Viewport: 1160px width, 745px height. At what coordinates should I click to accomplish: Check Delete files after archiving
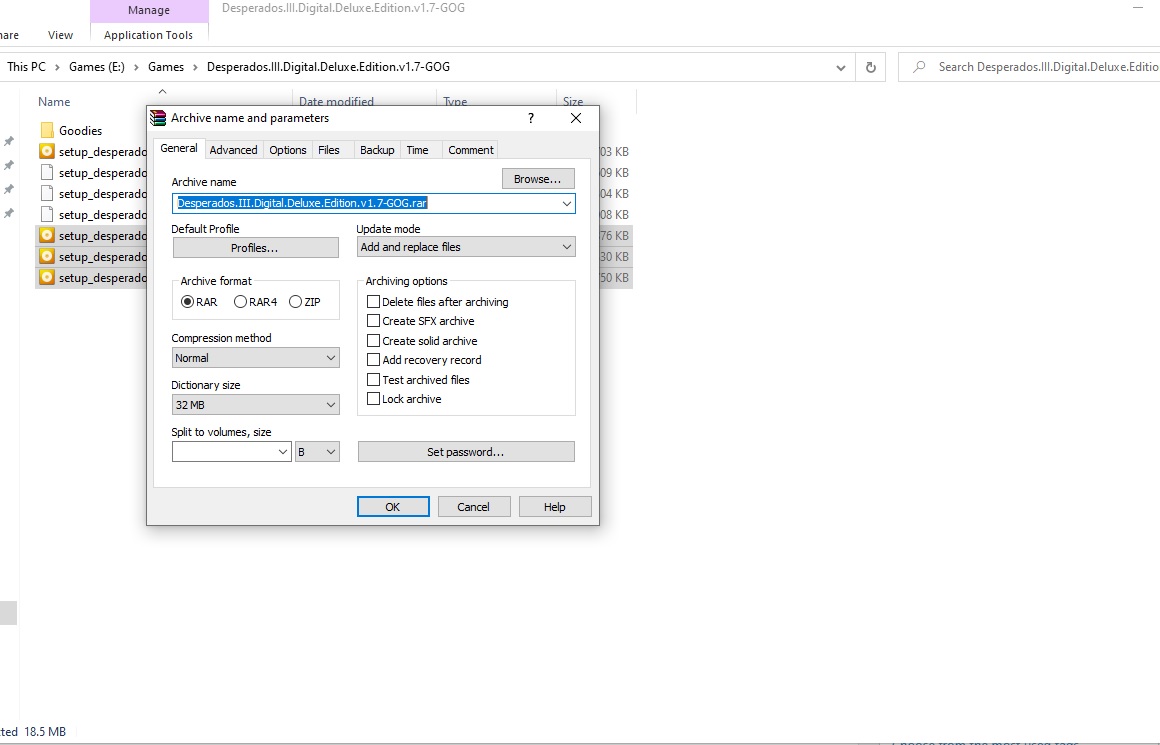(373, 301)
